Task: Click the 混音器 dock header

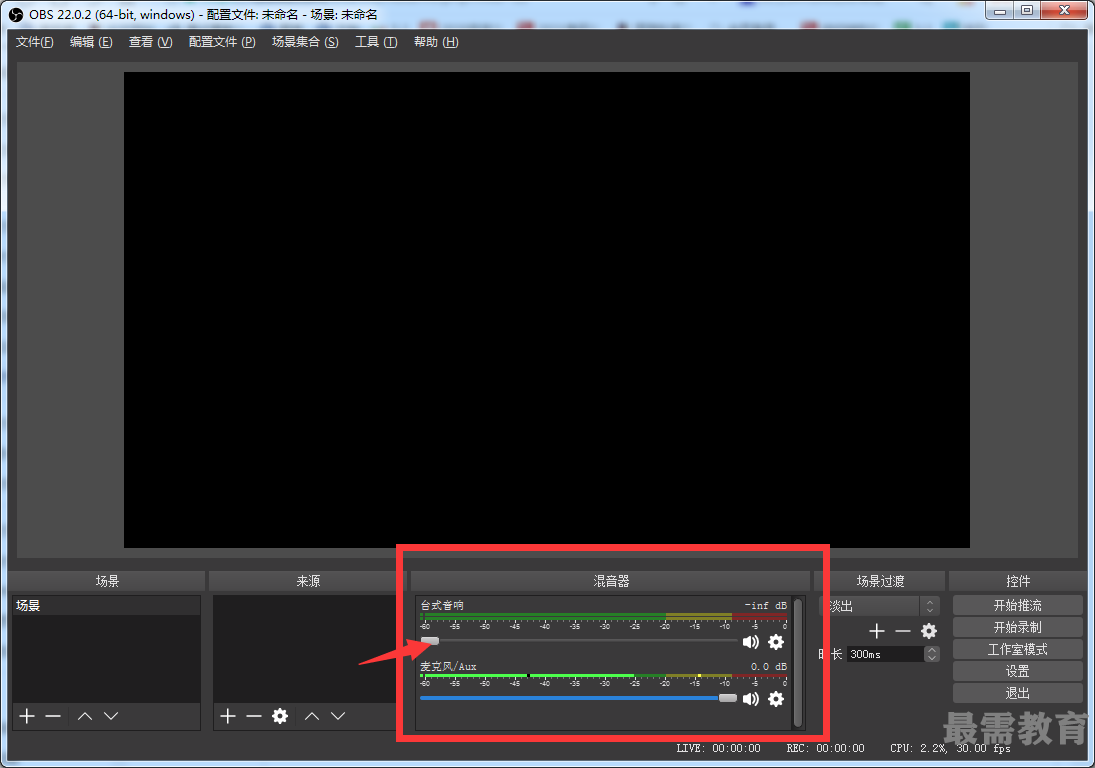Action: tap(611, 581)
